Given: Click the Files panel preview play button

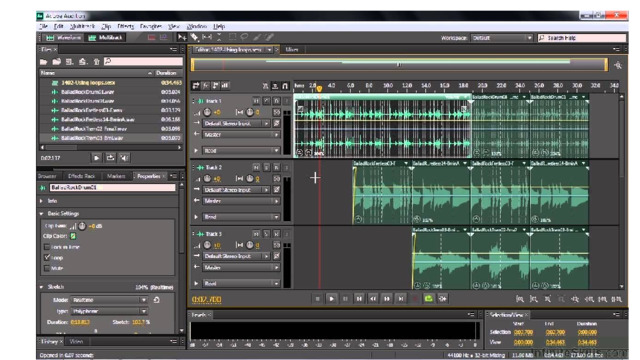Looking at the screenshot, I should coord(96,158).
